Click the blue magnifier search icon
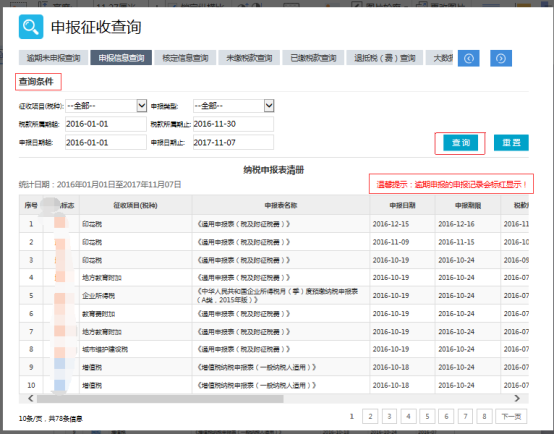The height and width of the screenshot is (434, 554). [x=31, y=27]
